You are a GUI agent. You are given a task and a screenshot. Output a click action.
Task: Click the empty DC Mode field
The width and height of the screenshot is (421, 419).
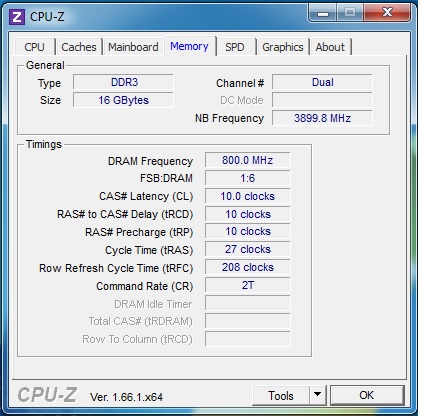322,100
